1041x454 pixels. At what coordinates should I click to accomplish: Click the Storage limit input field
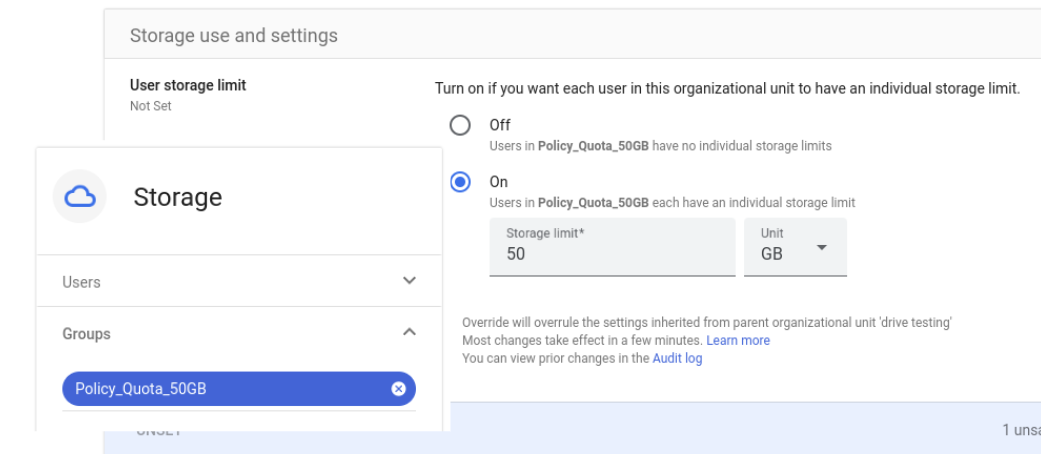(612, 247)
